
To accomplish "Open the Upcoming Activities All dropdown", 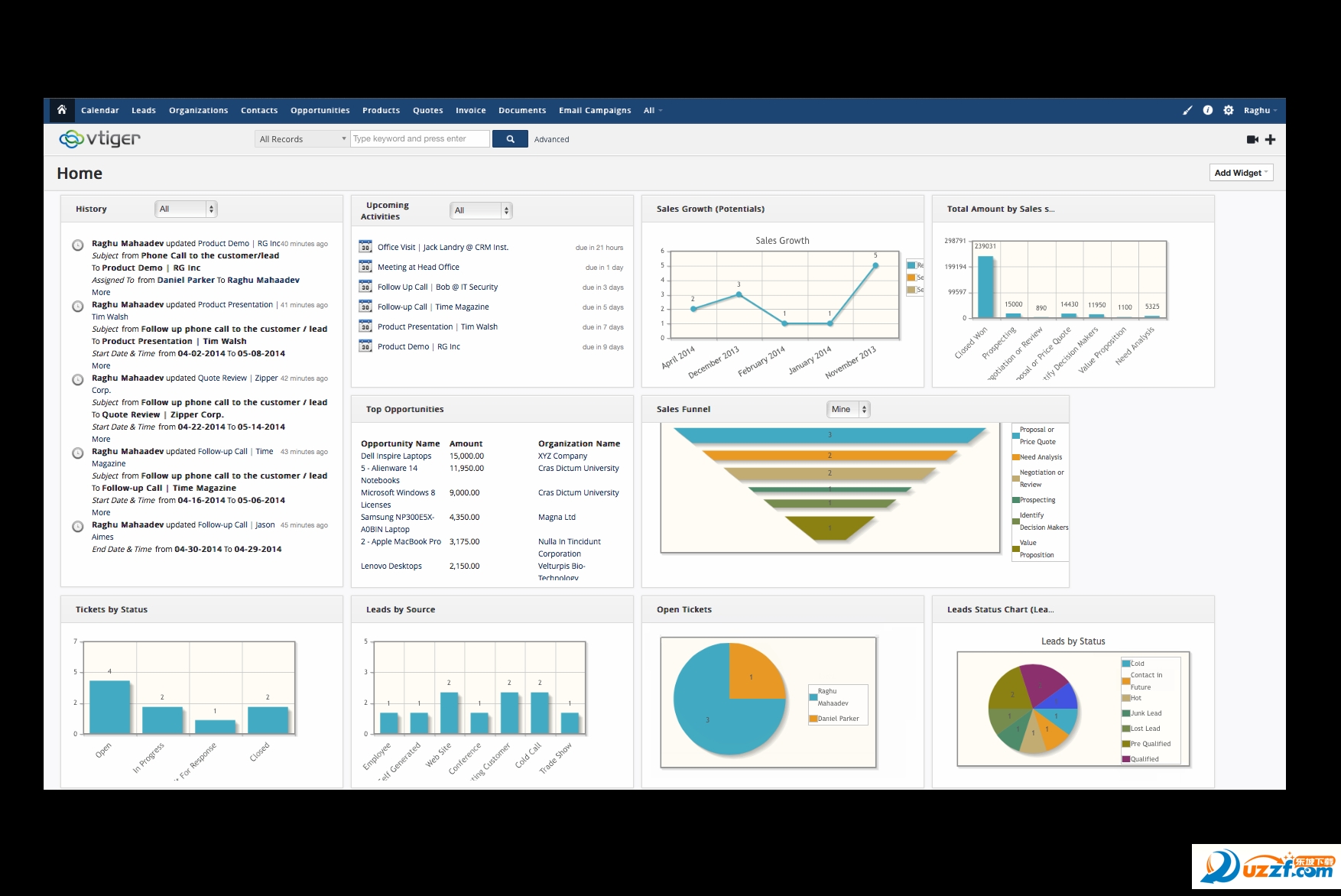I will [481, 210].
